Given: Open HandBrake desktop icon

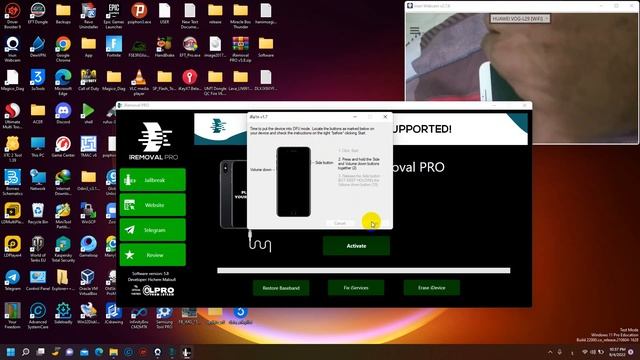Looking at the screenshot, I should (164, 47).
